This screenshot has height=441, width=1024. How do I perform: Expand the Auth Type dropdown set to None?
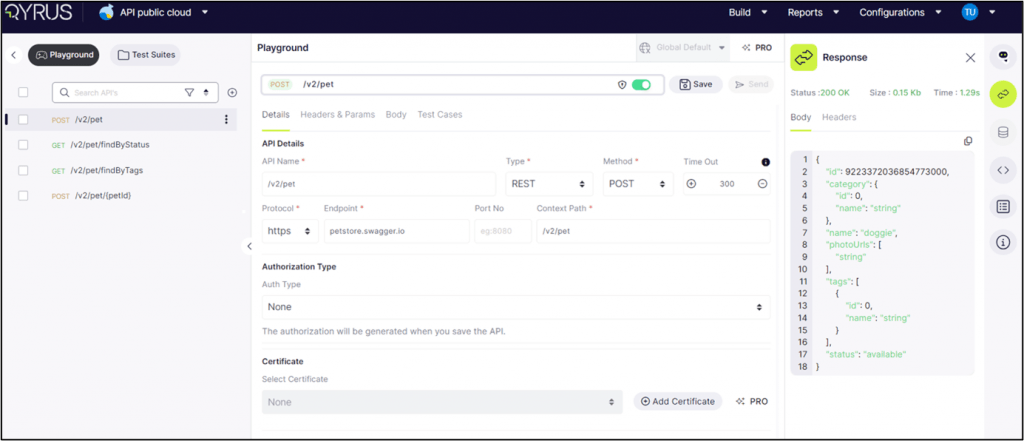point(515,307)
